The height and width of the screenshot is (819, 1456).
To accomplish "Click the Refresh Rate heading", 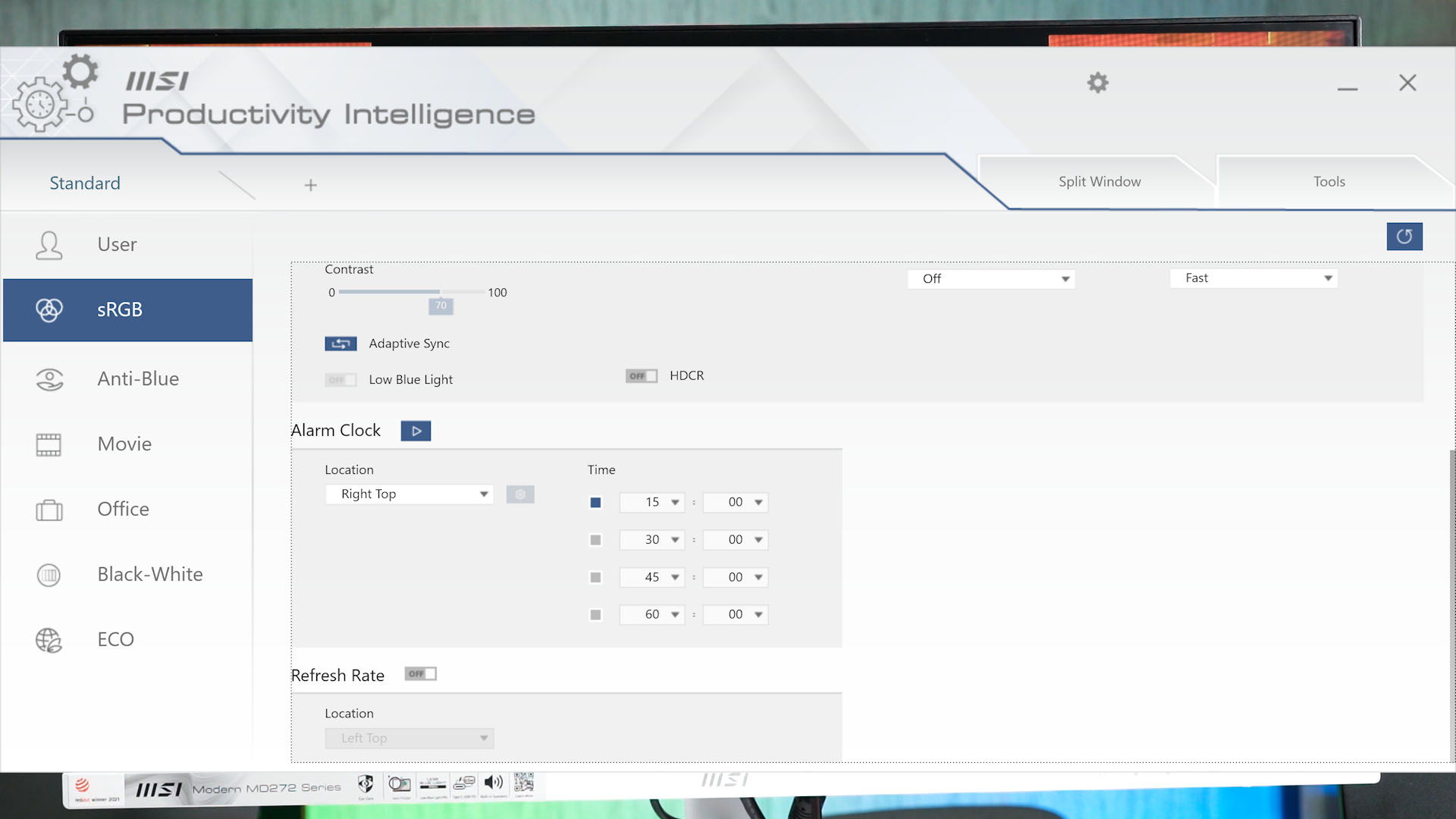I will click(337, 676).
